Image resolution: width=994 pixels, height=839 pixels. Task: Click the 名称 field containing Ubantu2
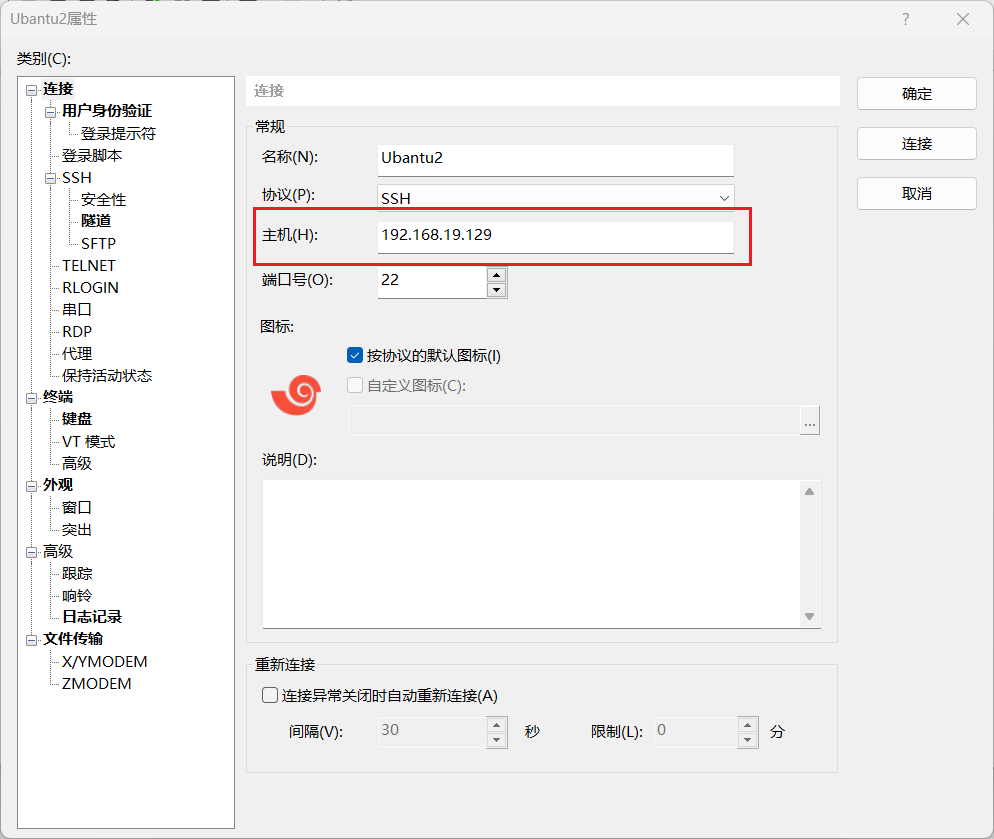click(x=555, y=158)
